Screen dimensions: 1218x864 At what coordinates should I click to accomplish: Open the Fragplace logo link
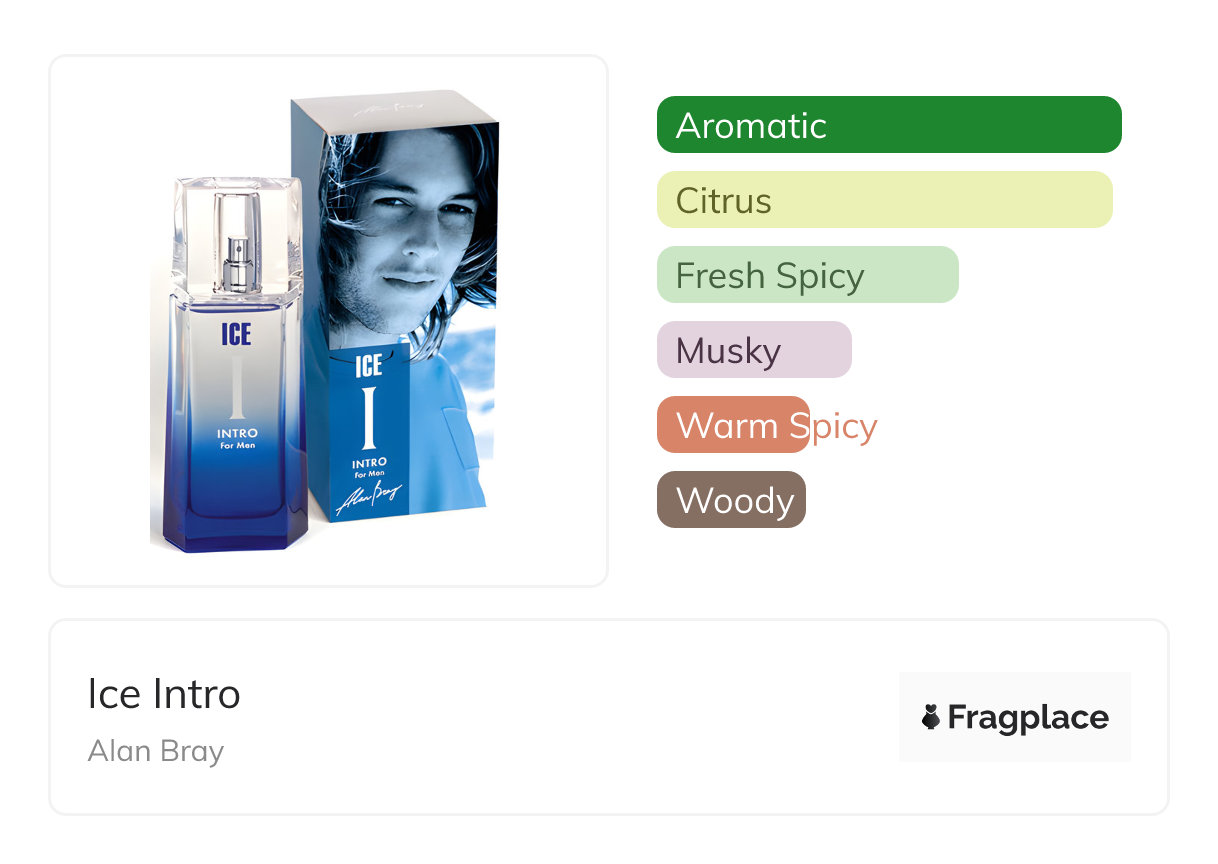pyautogui.click(x=1015, y=717)
